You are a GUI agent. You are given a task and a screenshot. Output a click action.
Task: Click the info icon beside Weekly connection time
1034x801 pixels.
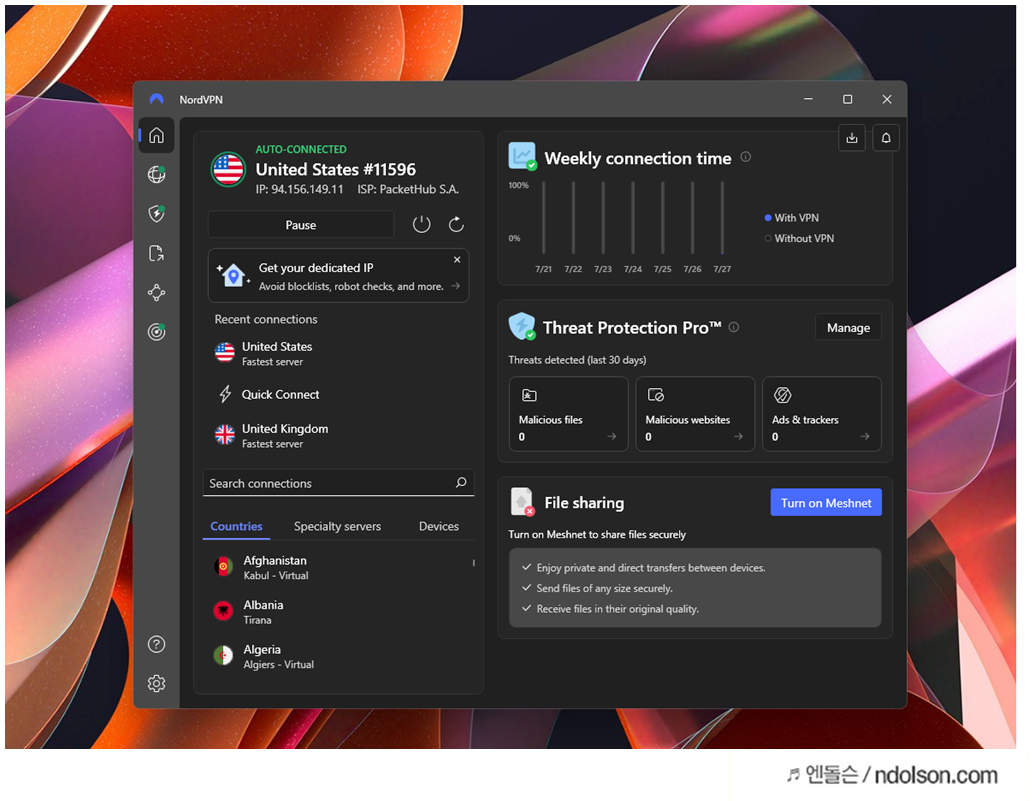(x=746, y=157)
